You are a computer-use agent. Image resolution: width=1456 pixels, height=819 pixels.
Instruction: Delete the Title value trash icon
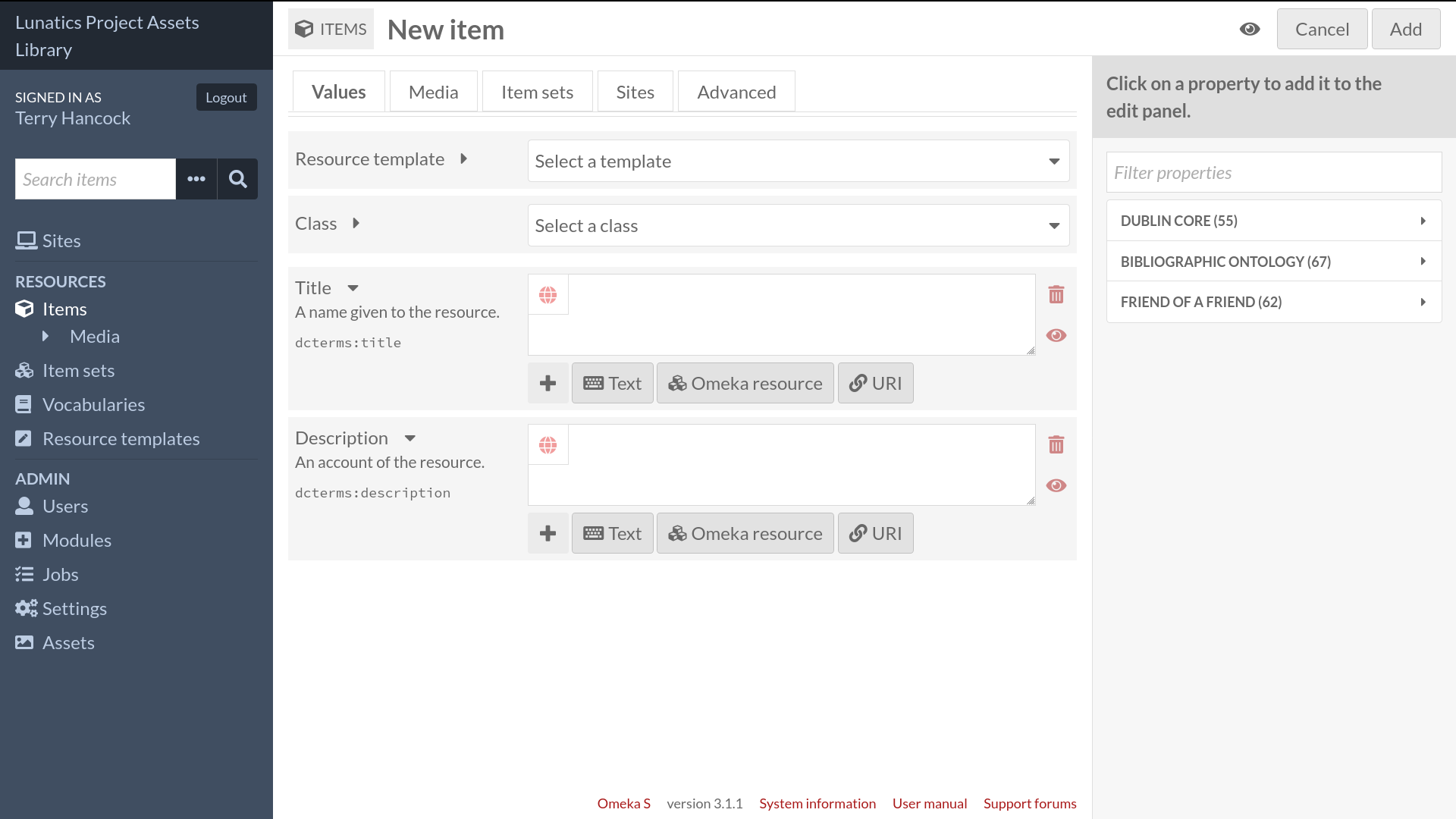1056,294
